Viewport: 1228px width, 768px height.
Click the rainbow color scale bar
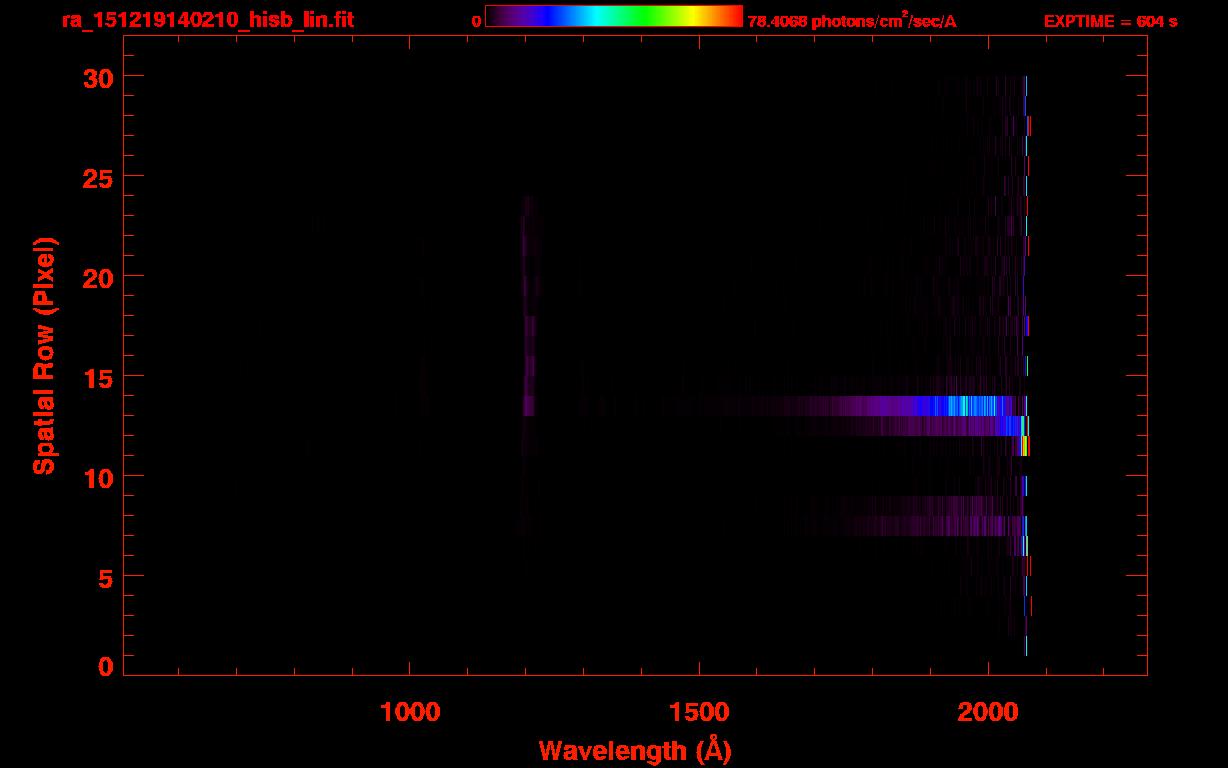614,16
